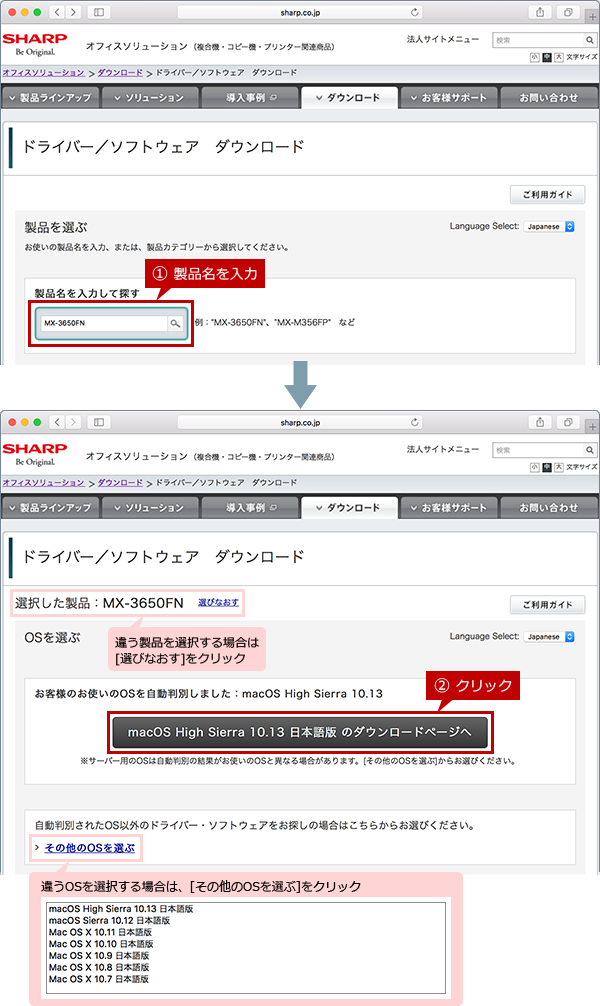Viewport: 600px width, 1006px height.
Task: Select large 大 font size in upper window
Action: point(559,57)
